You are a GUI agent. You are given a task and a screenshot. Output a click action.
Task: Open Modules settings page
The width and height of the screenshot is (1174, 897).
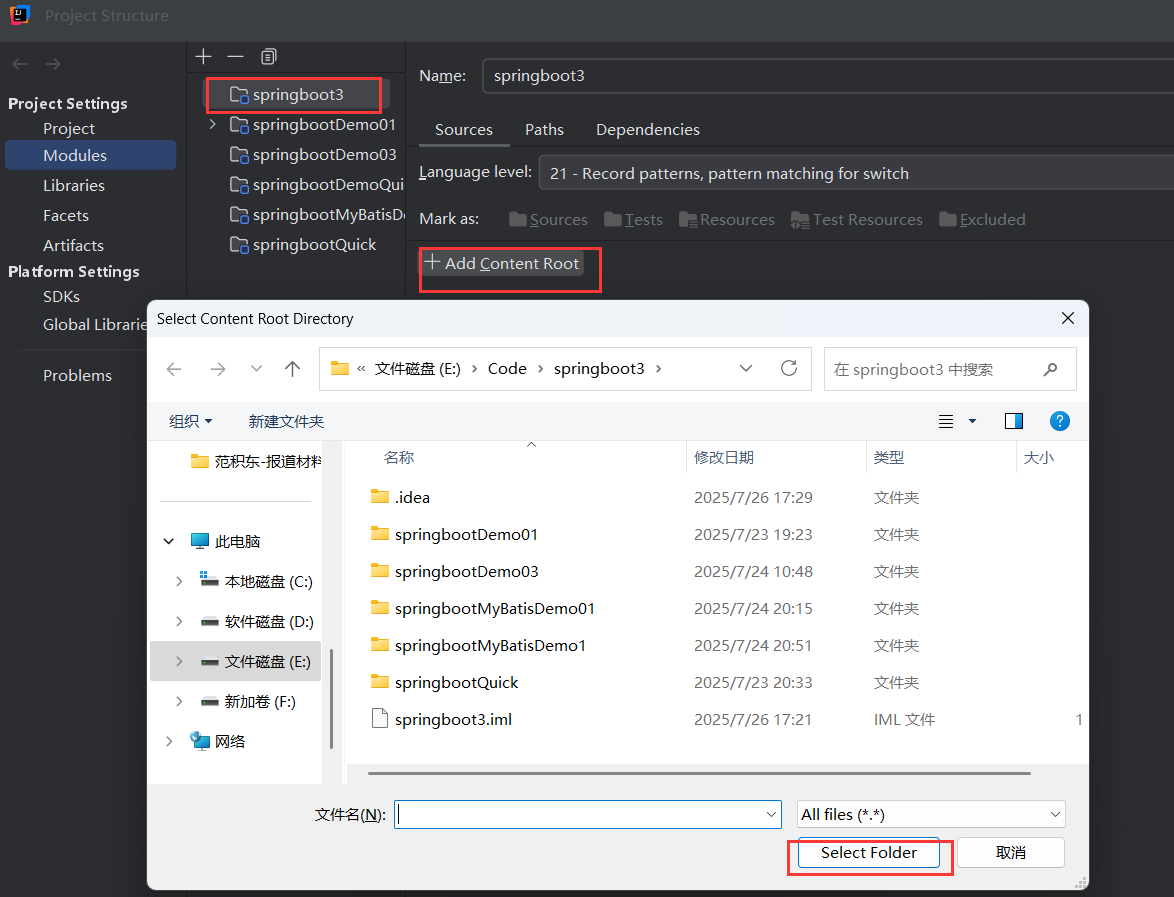[x=91, y=155]
